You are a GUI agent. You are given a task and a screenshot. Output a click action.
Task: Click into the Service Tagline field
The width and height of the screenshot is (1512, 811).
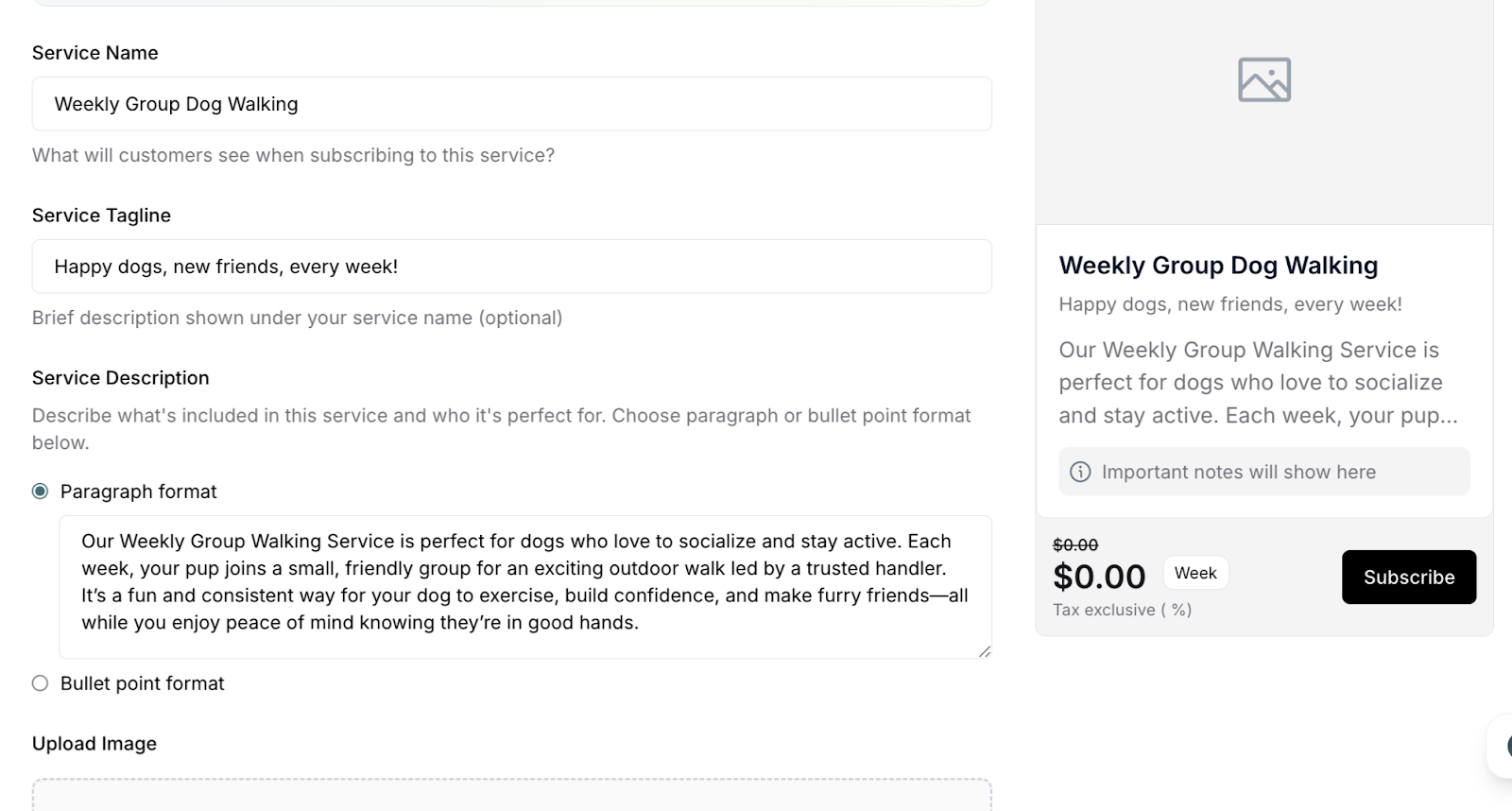coord(510,267)
